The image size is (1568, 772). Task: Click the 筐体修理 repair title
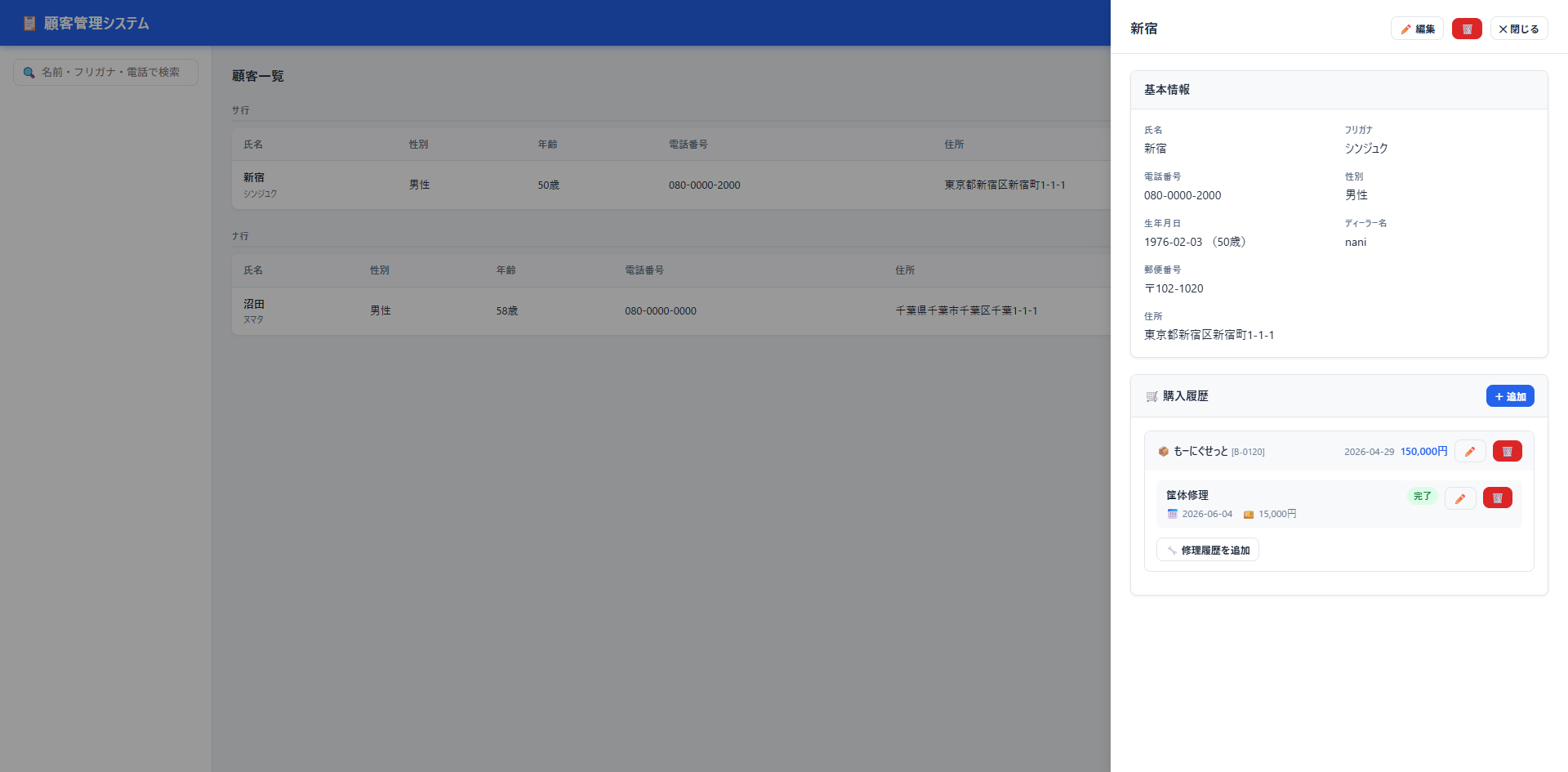[1187, 495]
